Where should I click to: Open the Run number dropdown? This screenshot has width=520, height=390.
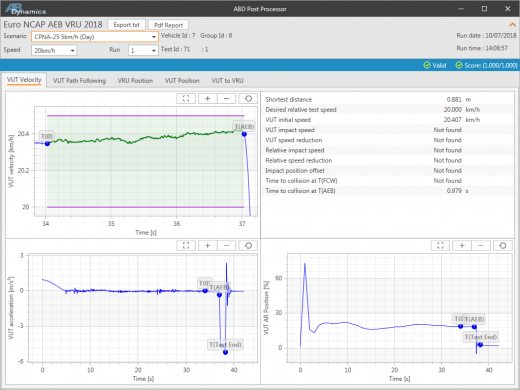(x=143, y=50)
